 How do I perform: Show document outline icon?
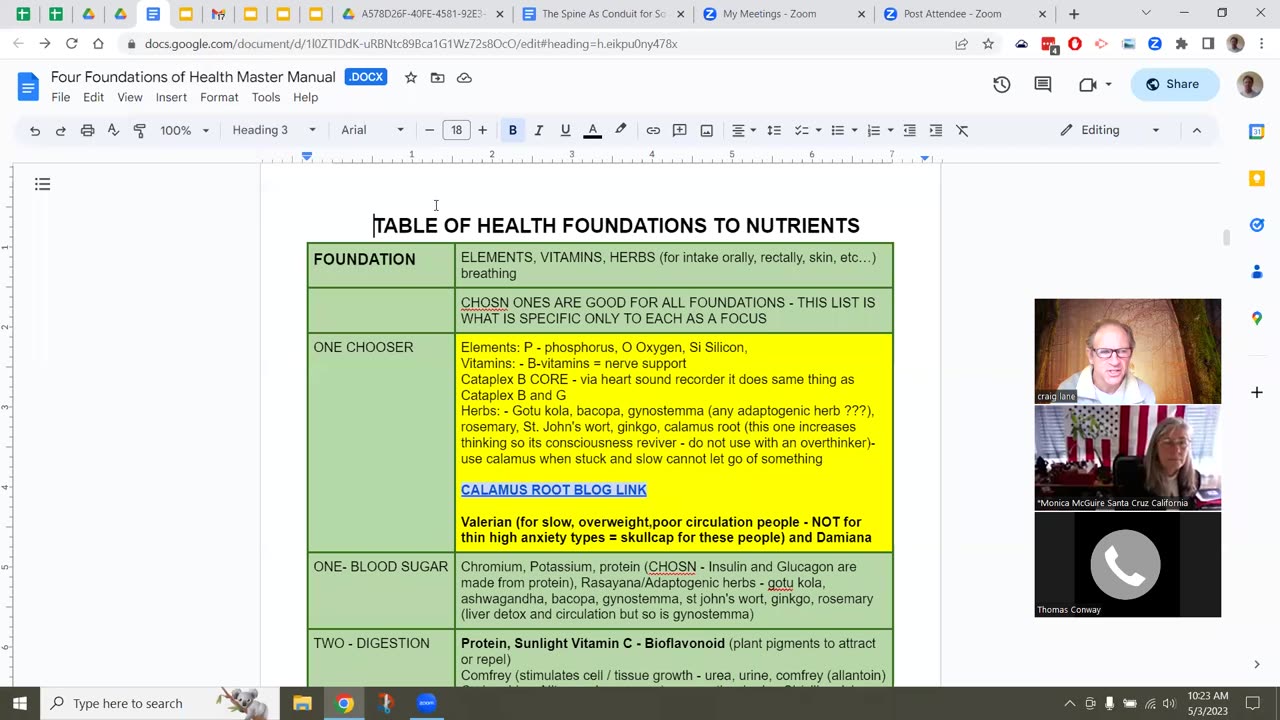click(42, 184)
